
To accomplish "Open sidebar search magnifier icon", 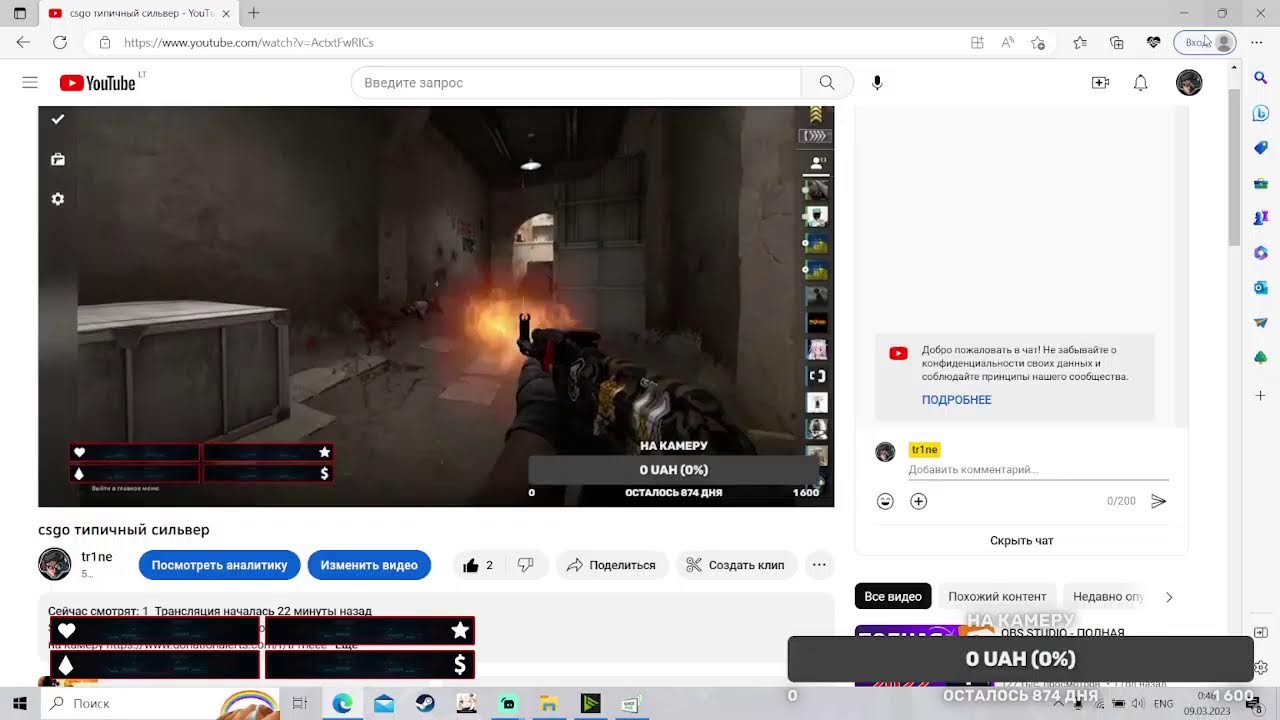I will pos(1260,78).
